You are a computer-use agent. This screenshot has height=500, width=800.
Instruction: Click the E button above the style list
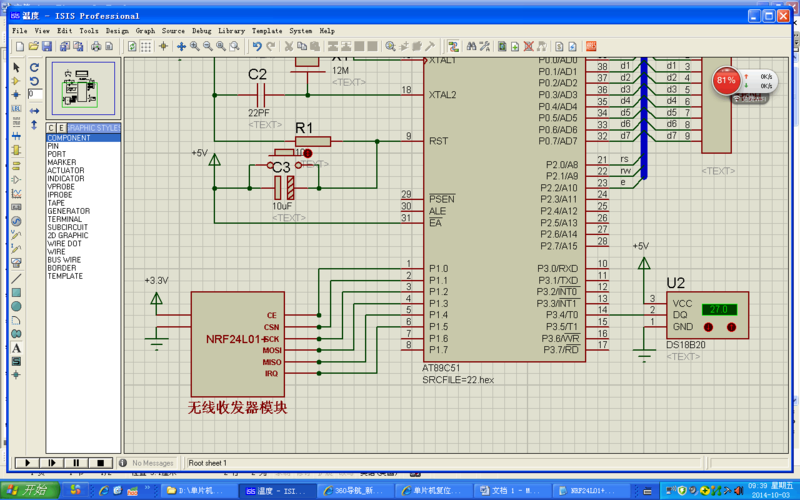pos(61,128)
